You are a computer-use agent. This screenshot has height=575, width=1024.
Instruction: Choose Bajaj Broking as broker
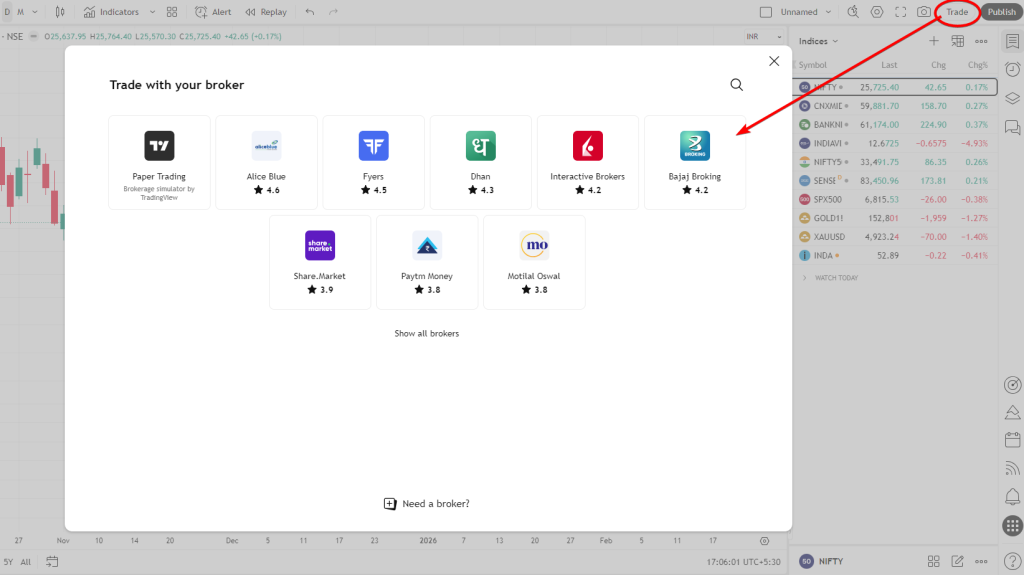click(x=694, y=162)
